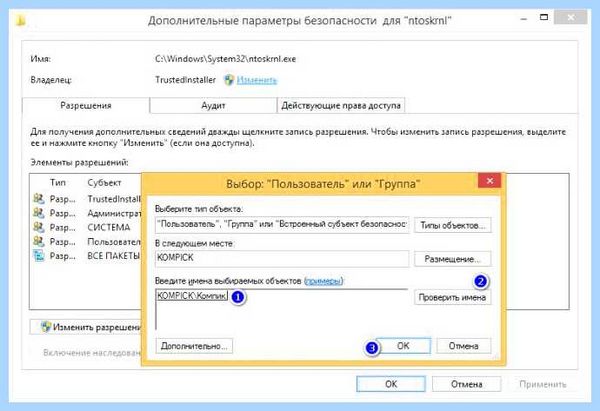Click the Изменить разрешения button

86,327
